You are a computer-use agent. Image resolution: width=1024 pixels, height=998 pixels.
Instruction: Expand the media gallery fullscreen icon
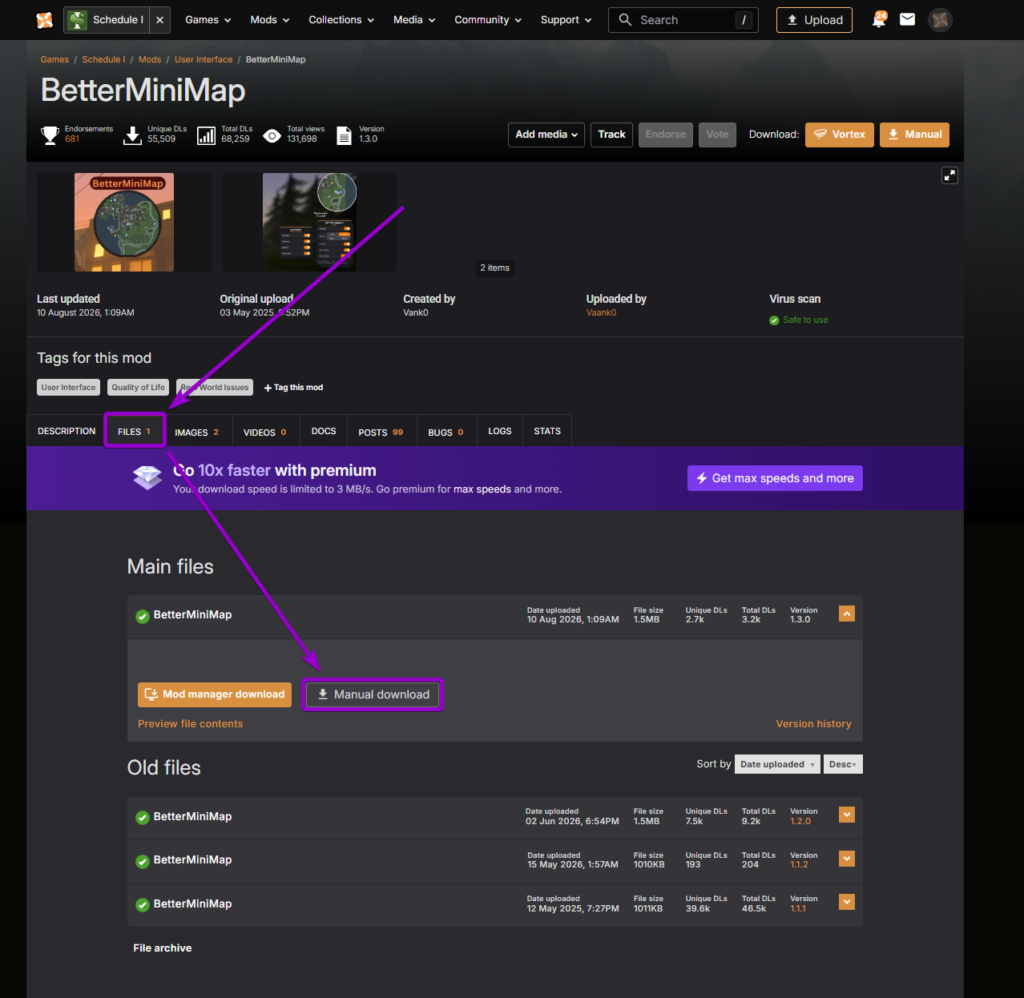pyautogui.click(x=949, y=175)
